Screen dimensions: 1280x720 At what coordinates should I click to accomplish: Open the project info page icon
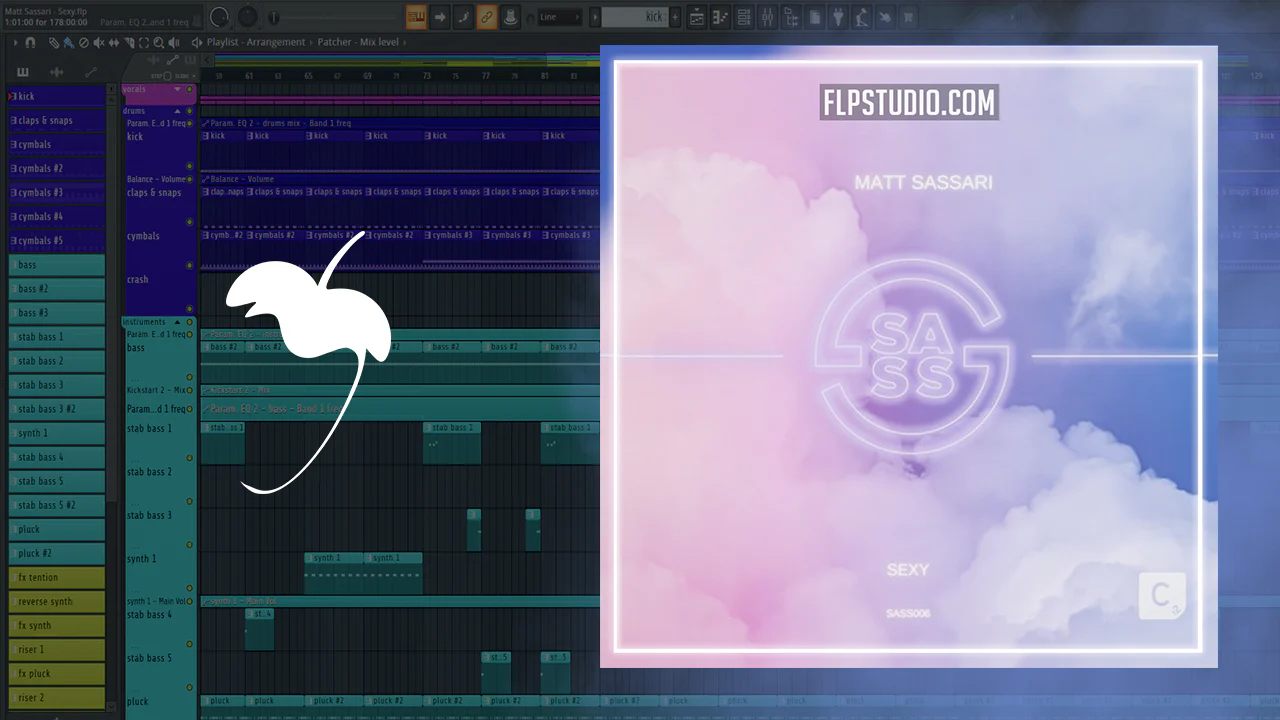[x=815, y=17]
